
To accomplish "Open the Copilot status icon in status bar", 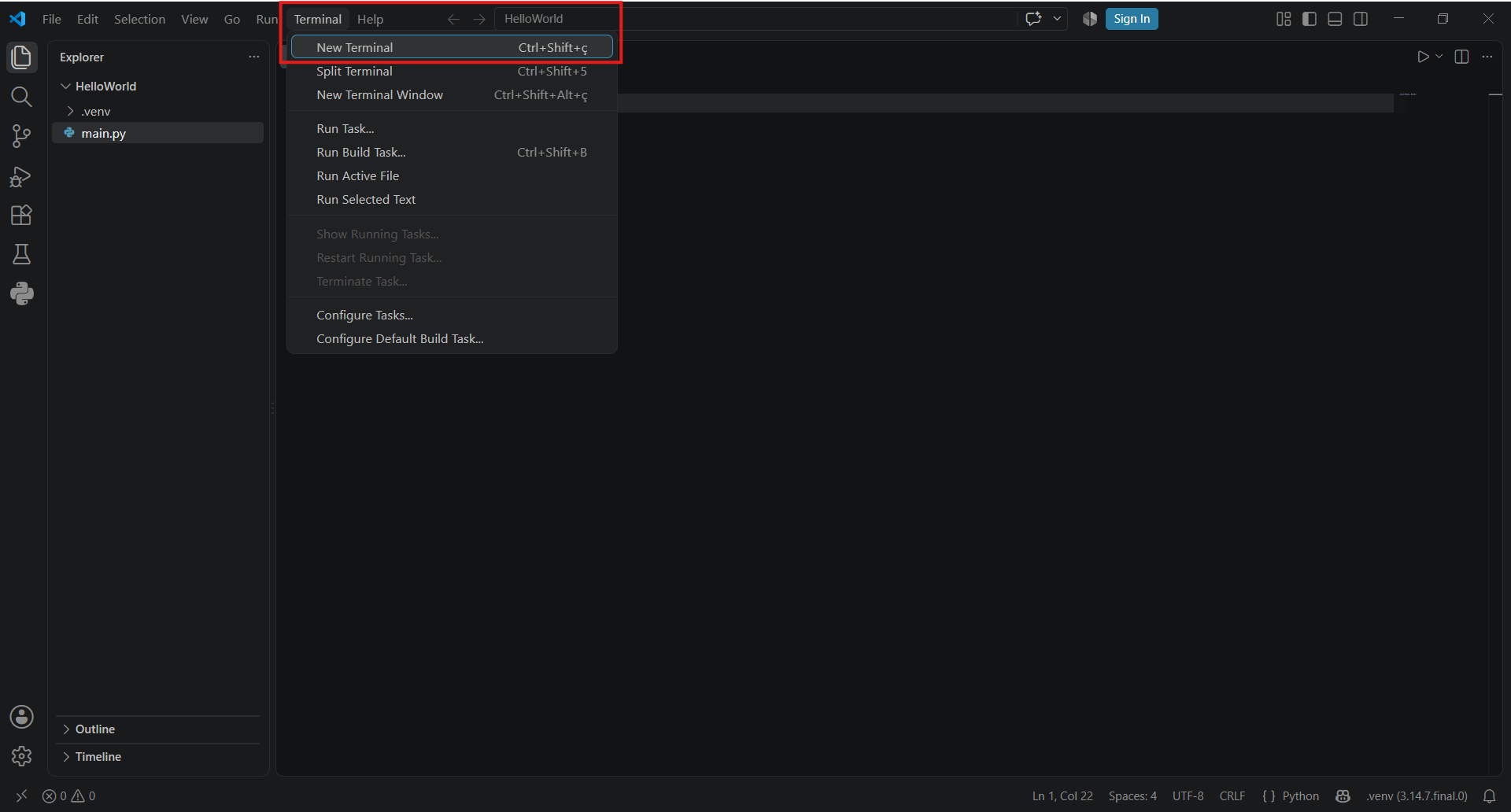I will [1343, 796].
